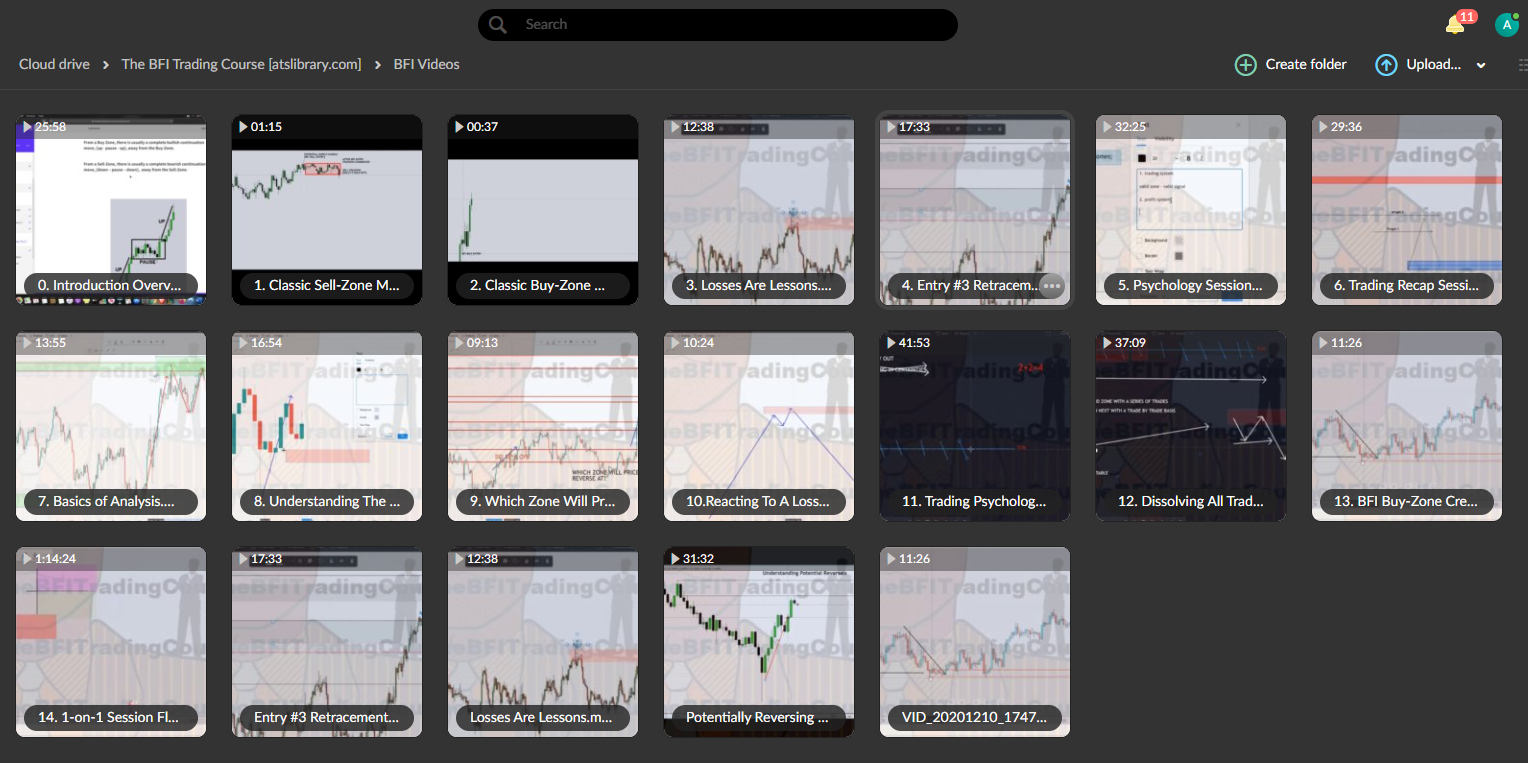Click the Create folder button
Image resolution: width=1528 pixels, height=763 pixels.
click(x=1291, y=65)
